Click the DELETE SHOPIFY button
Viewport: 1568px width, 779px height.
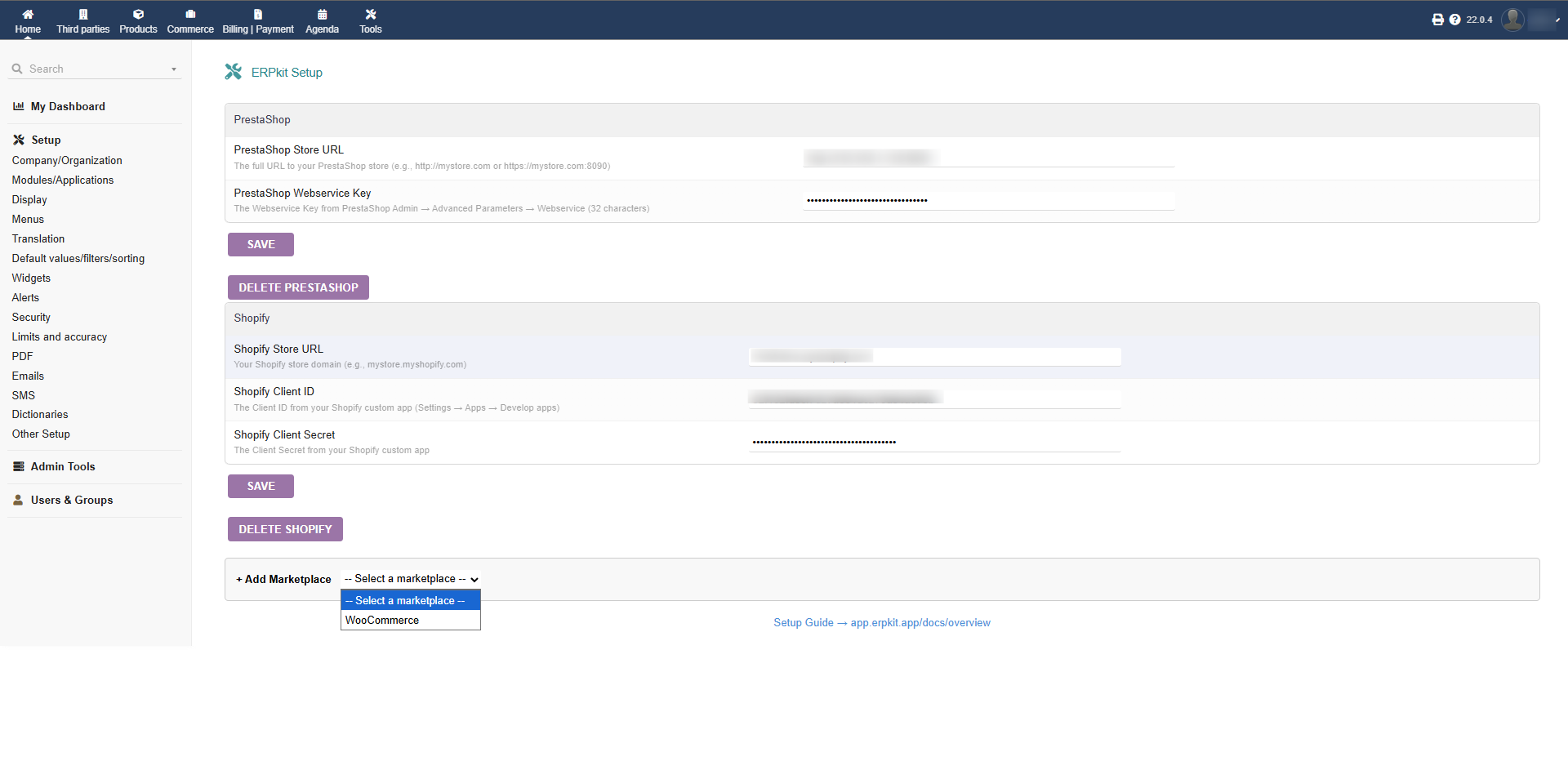[x=285, y=529]
